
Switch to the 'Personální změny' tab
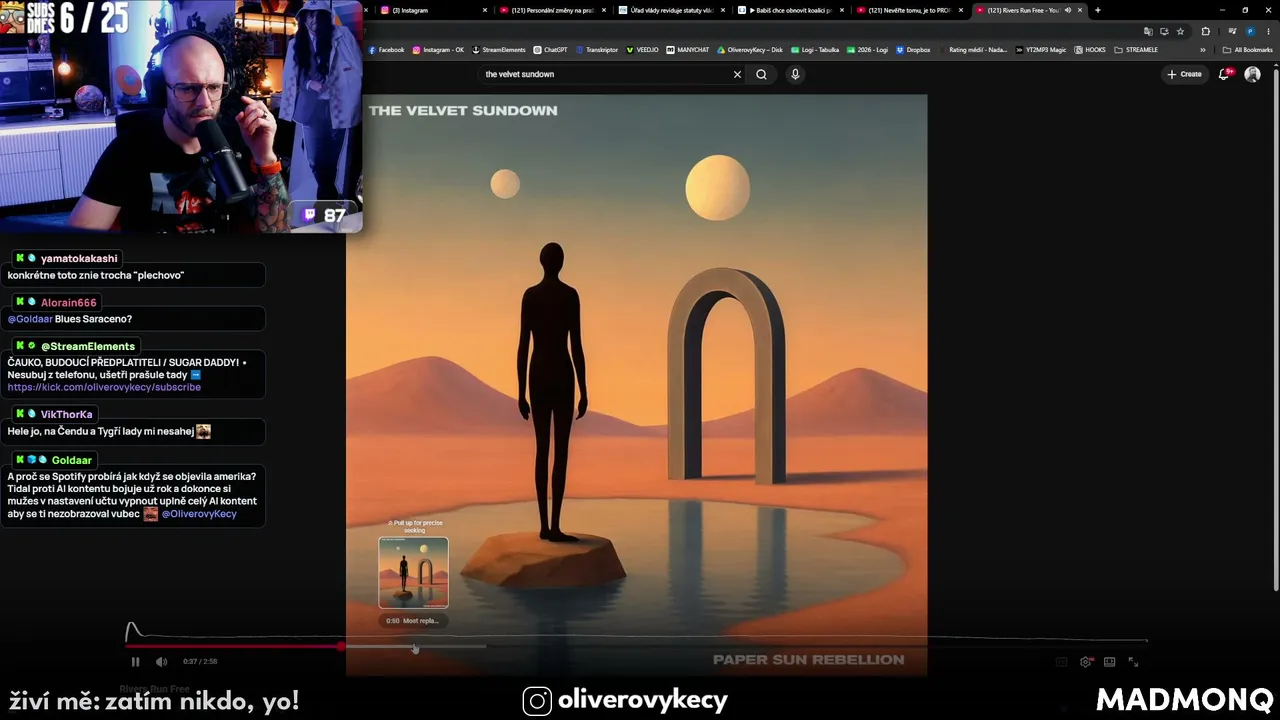click(553, 10)
